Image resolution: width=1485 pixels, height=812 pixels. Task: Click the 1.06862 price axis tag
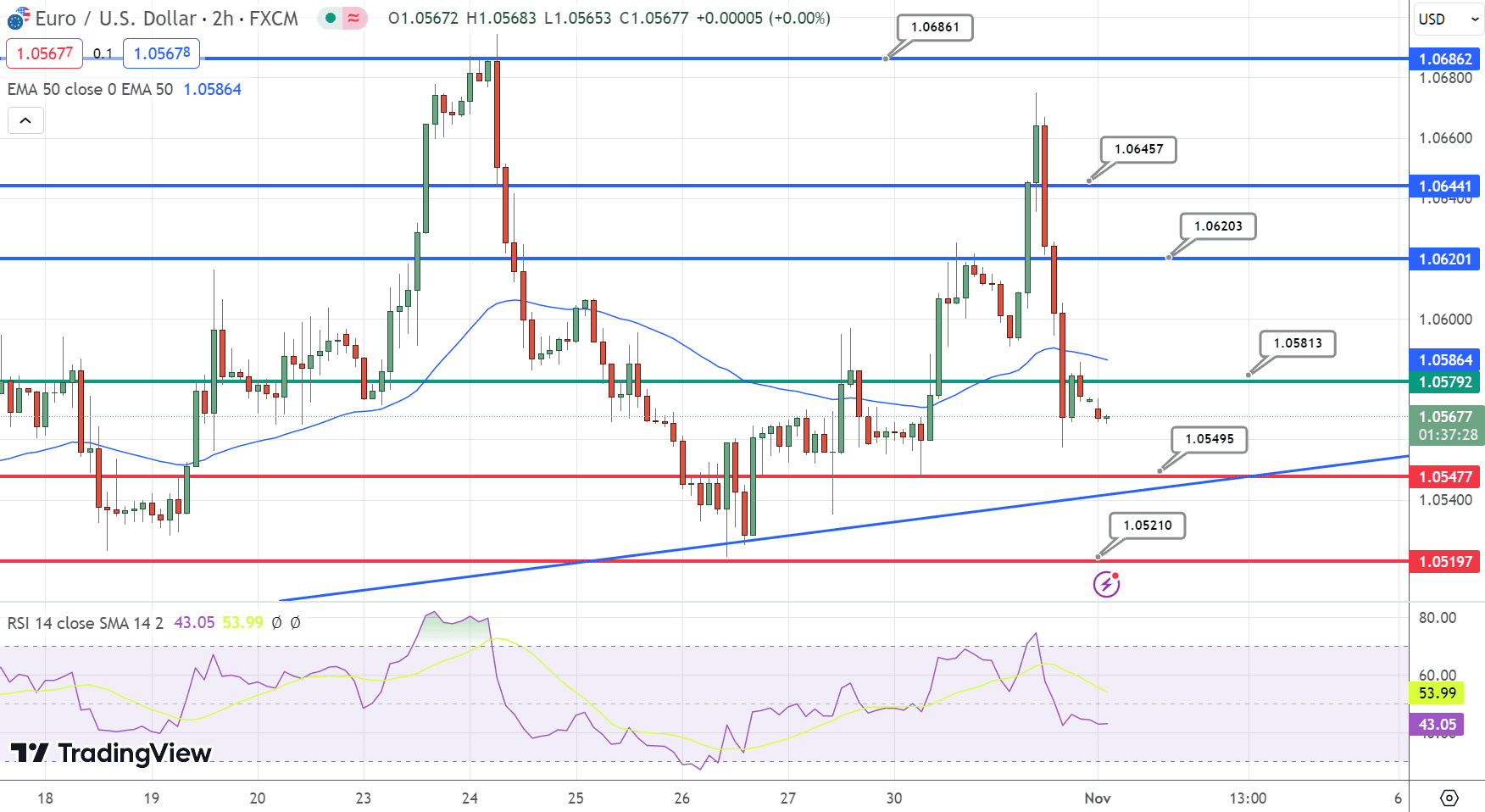click(x=1445, y=58)
